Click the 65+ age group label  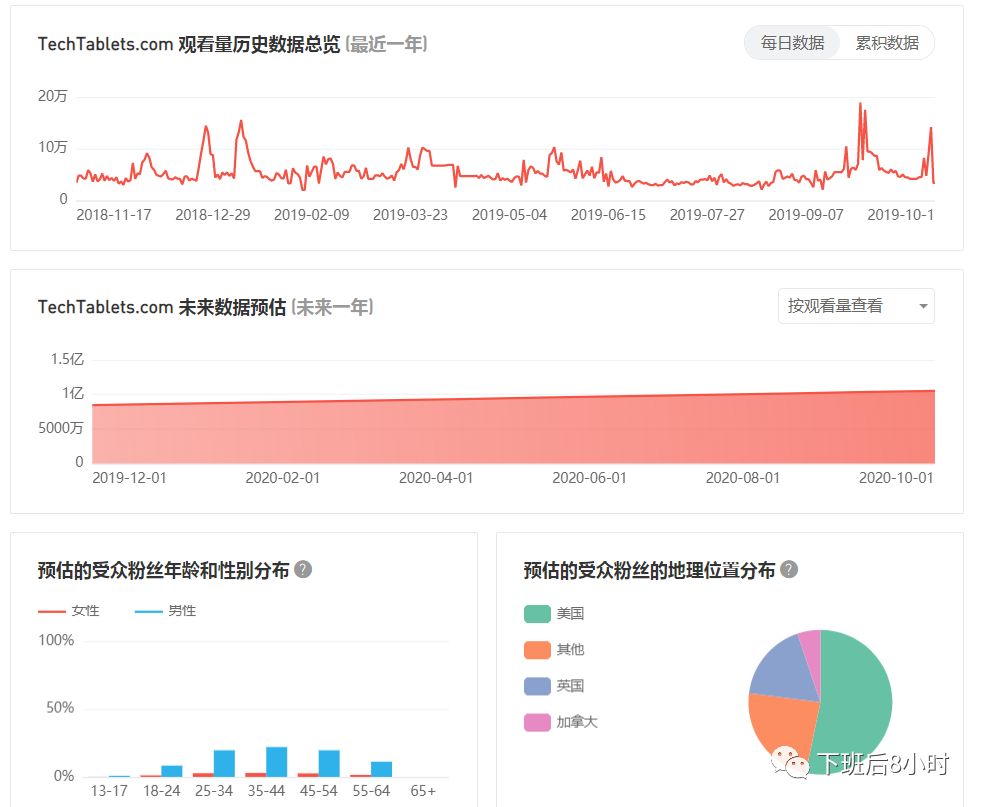423,791
